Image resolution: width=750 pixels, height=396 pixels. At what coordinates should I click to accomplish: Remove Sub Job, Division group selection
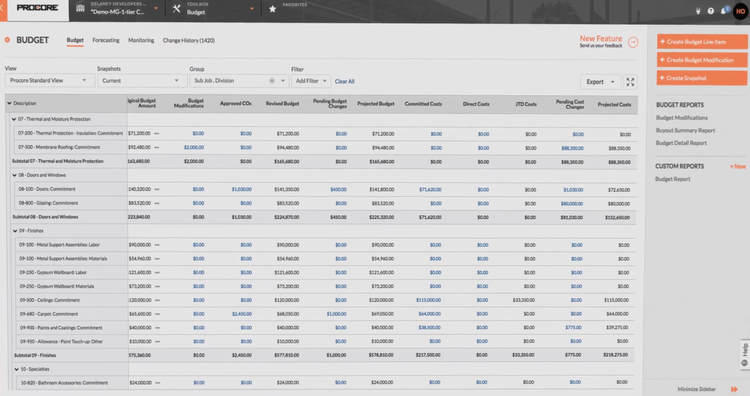tap(272, 80)
